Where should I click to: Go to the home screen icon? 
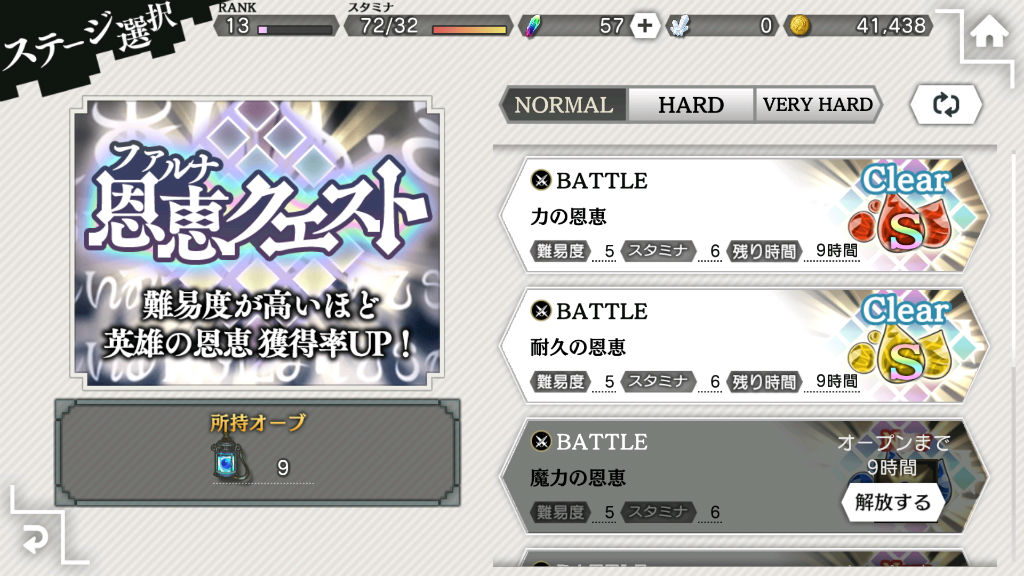989,32
